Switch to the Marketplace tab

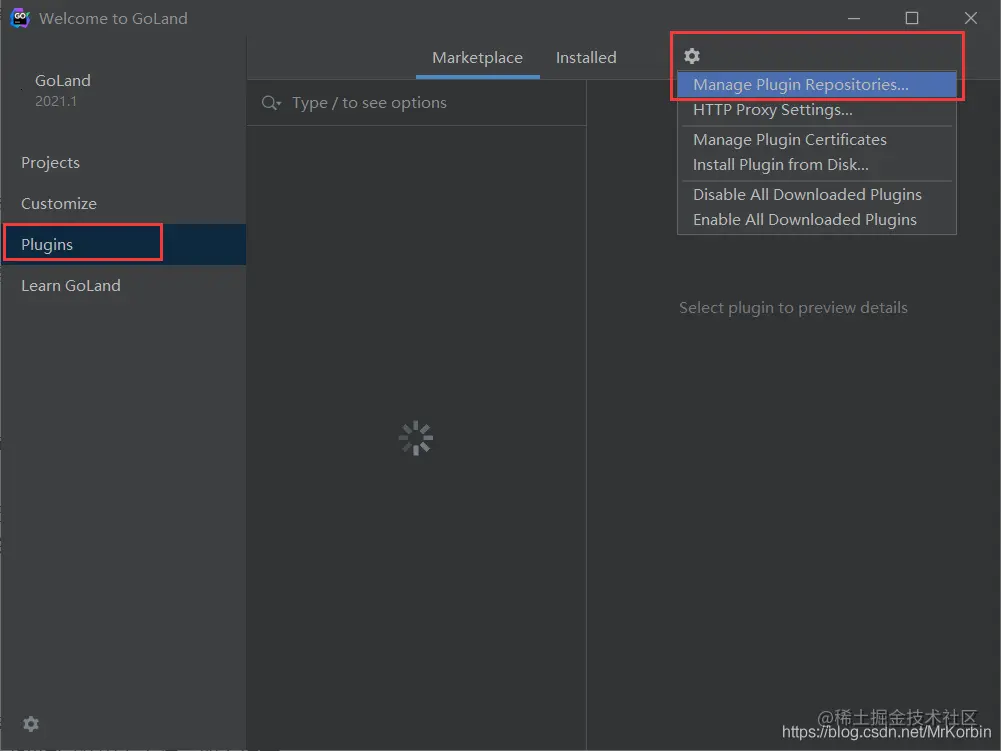478,57
